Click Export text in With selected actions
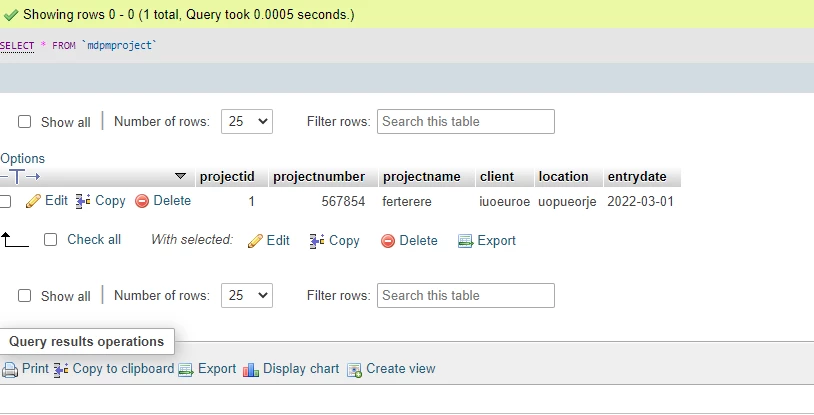The image size is (814, 415). point(496,241)
